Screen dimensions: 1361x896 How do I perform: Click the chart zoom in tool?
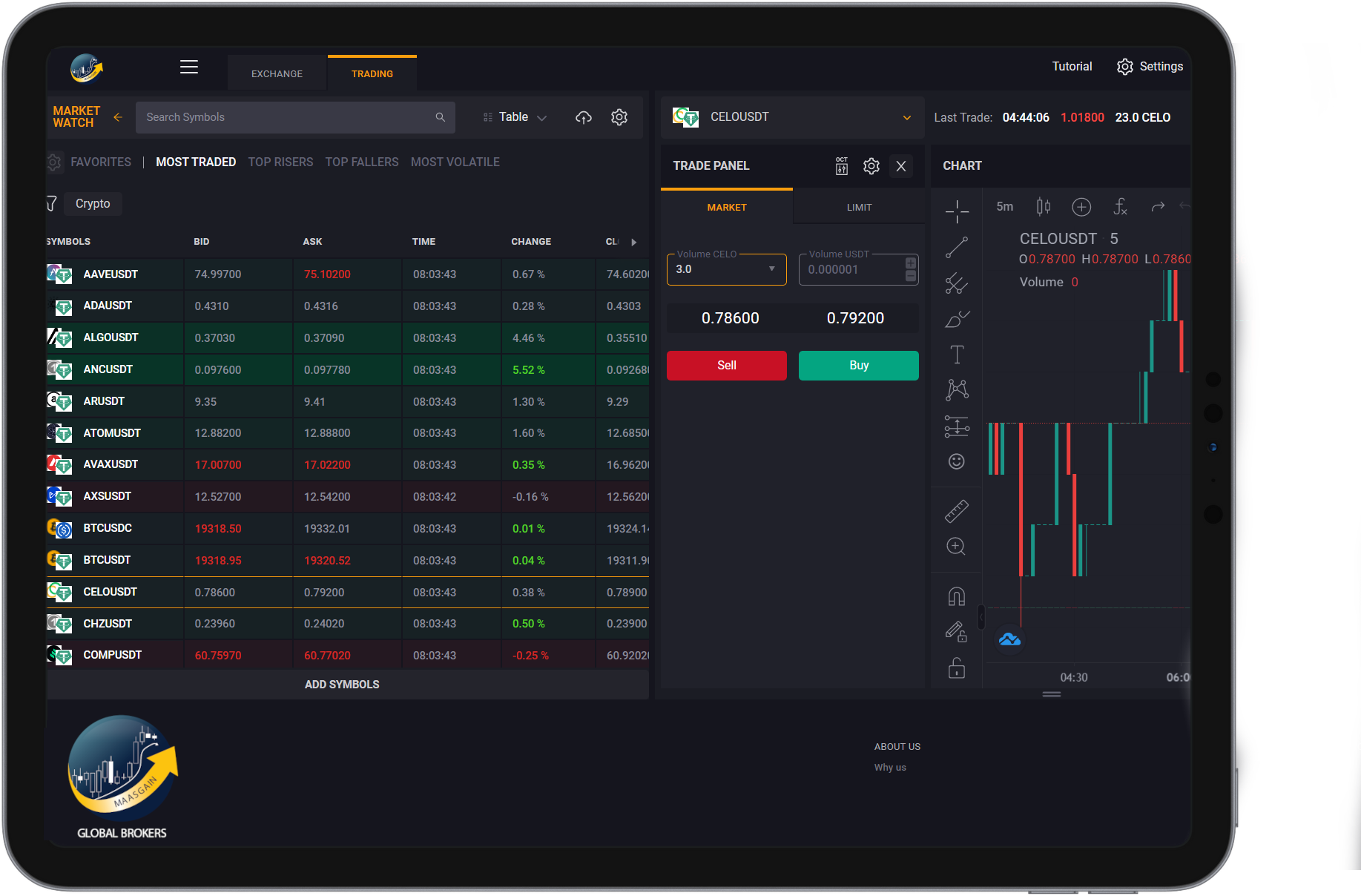click(957, 547)
